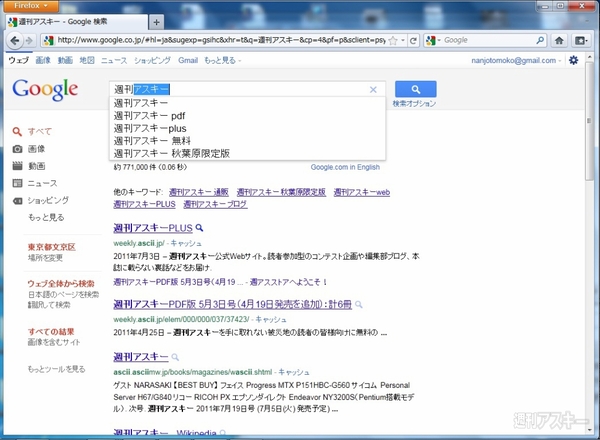Open Google.com in English link

click(345, 167)
